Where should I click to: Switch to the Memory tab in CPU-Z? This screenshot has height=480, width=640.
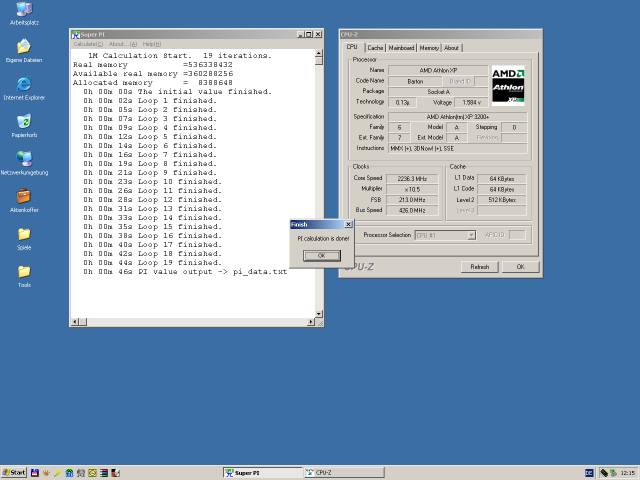click(x=429, y=48)
